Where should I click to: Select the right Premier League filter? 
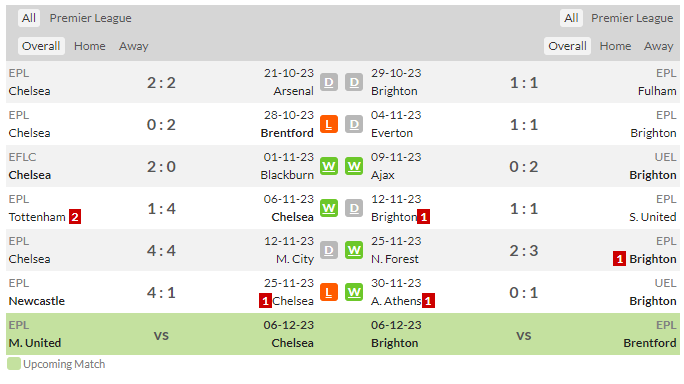coord(632,18)
